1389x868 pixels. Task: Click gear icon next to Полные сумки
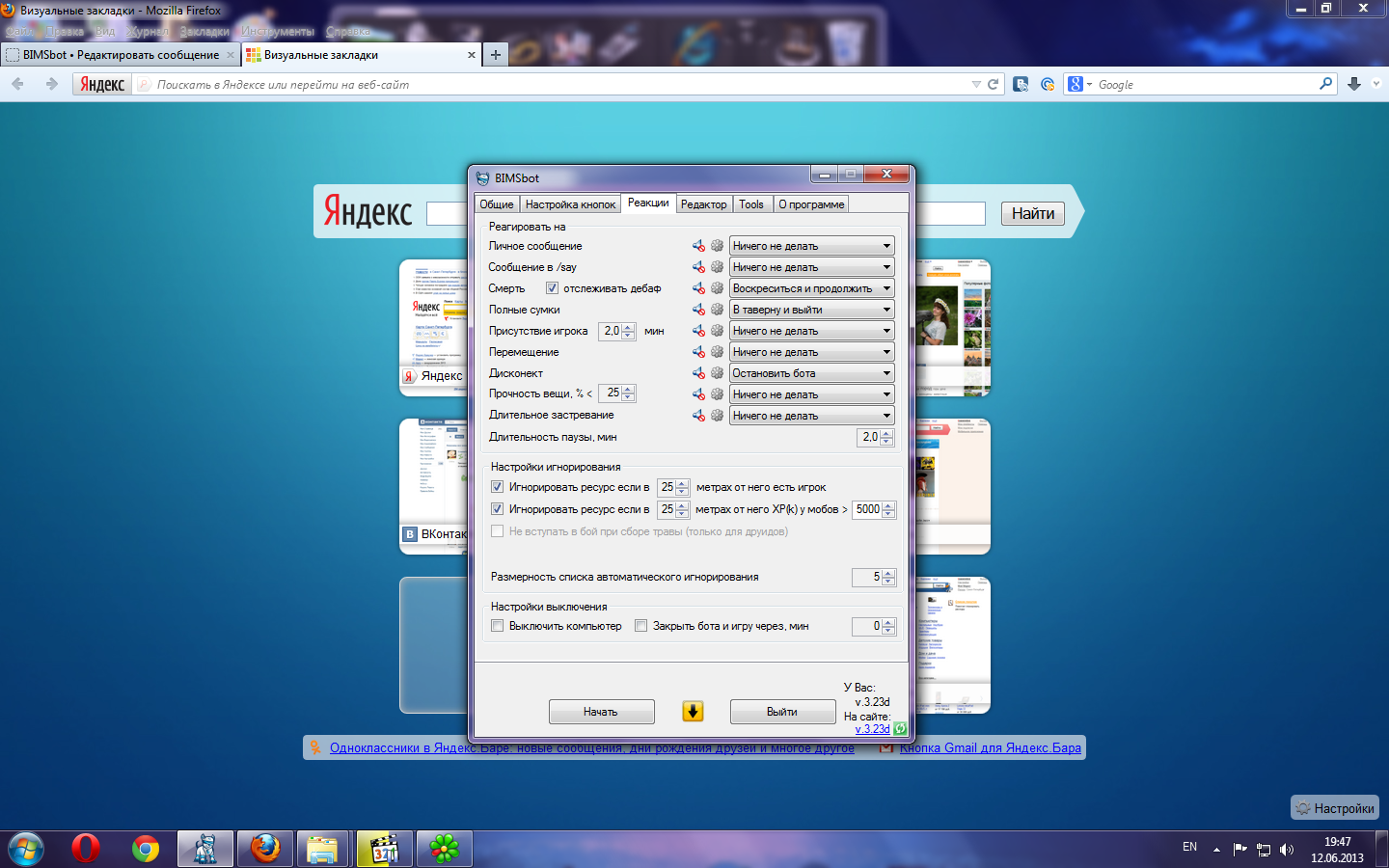[x=717, y=310]
